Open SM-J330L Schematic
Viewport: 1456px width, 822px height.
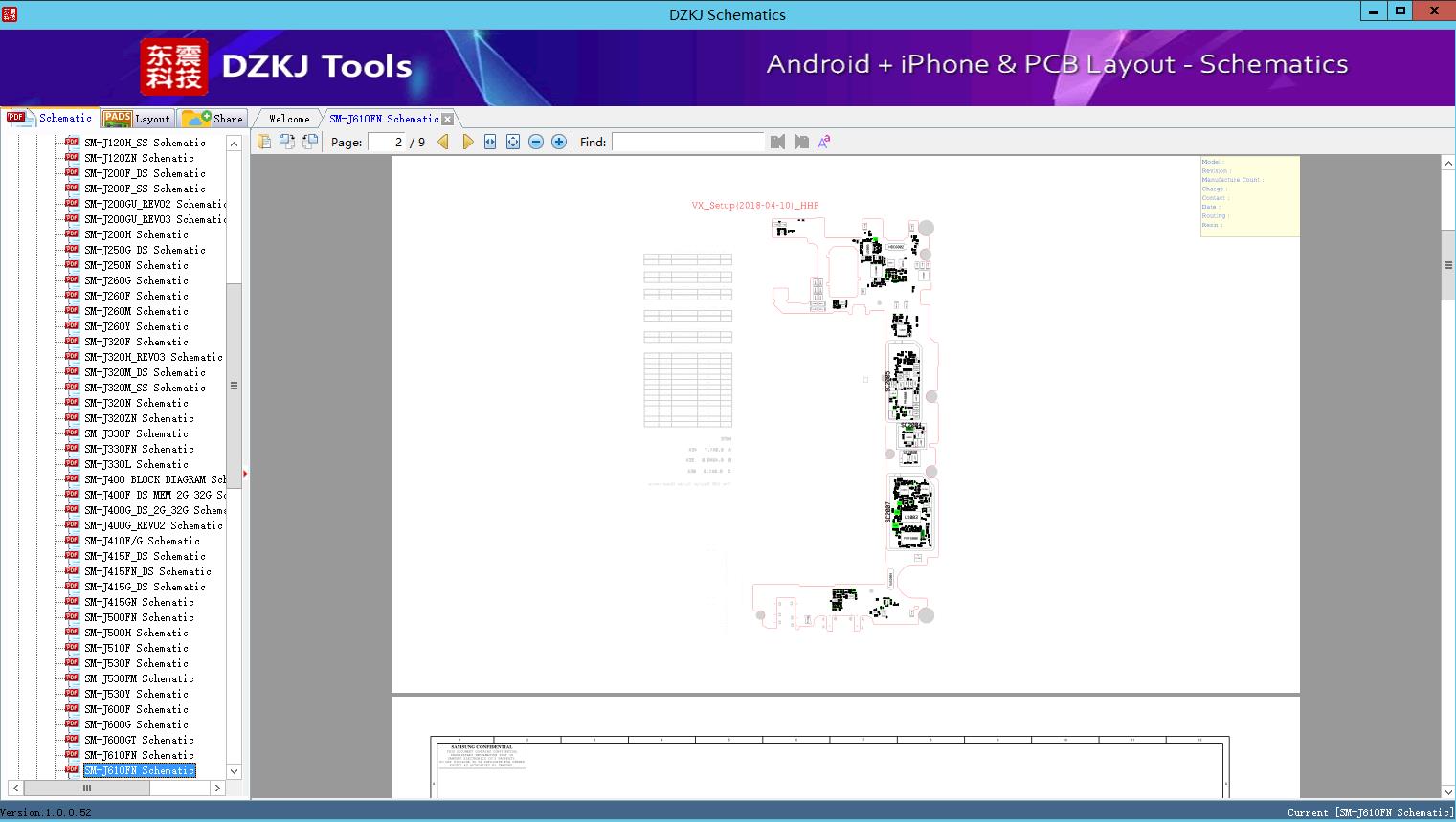coord(136,464)
